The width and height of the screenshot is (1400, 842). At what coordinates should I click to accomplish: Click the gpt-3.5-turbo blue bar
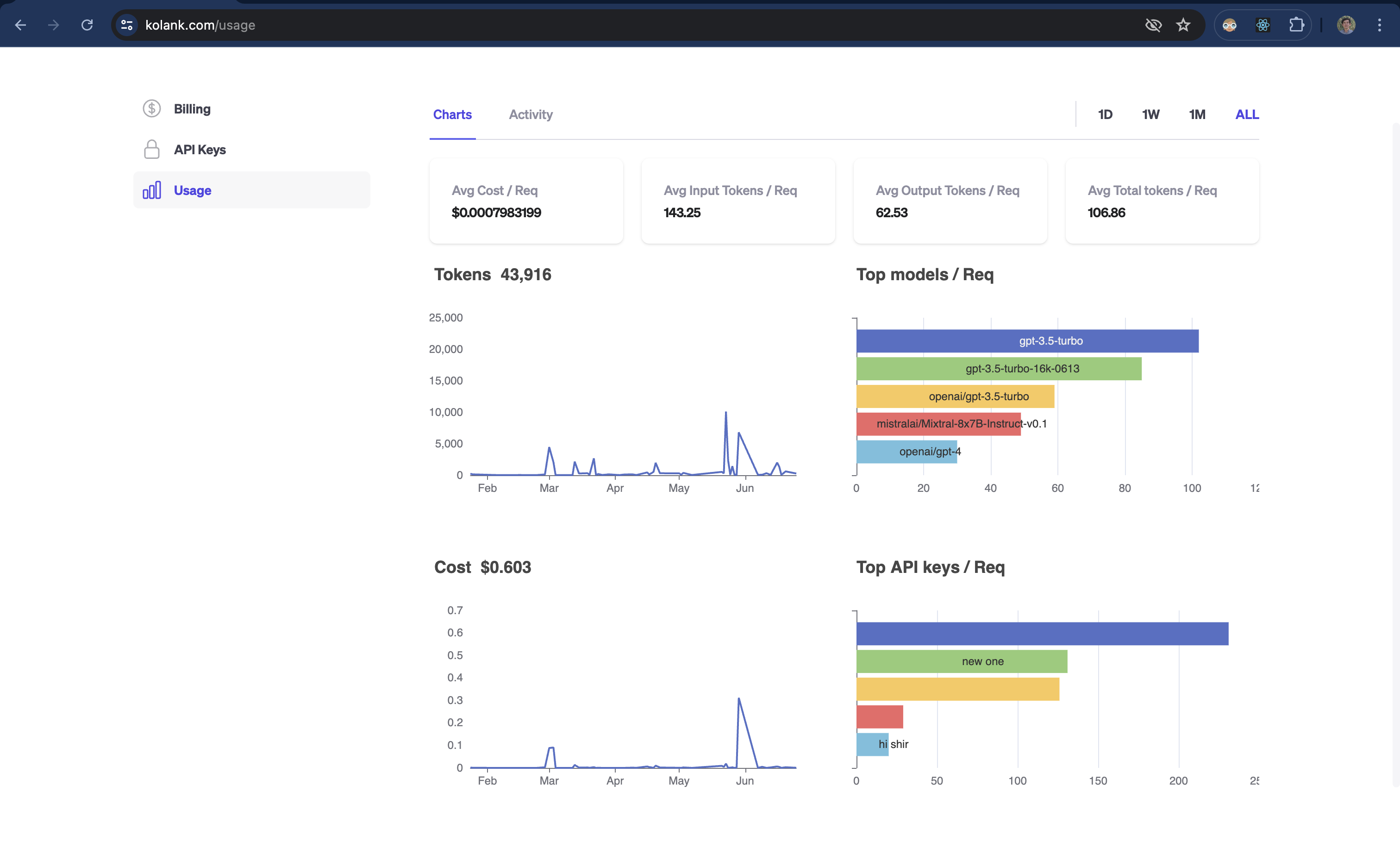tap(1027, 341)
